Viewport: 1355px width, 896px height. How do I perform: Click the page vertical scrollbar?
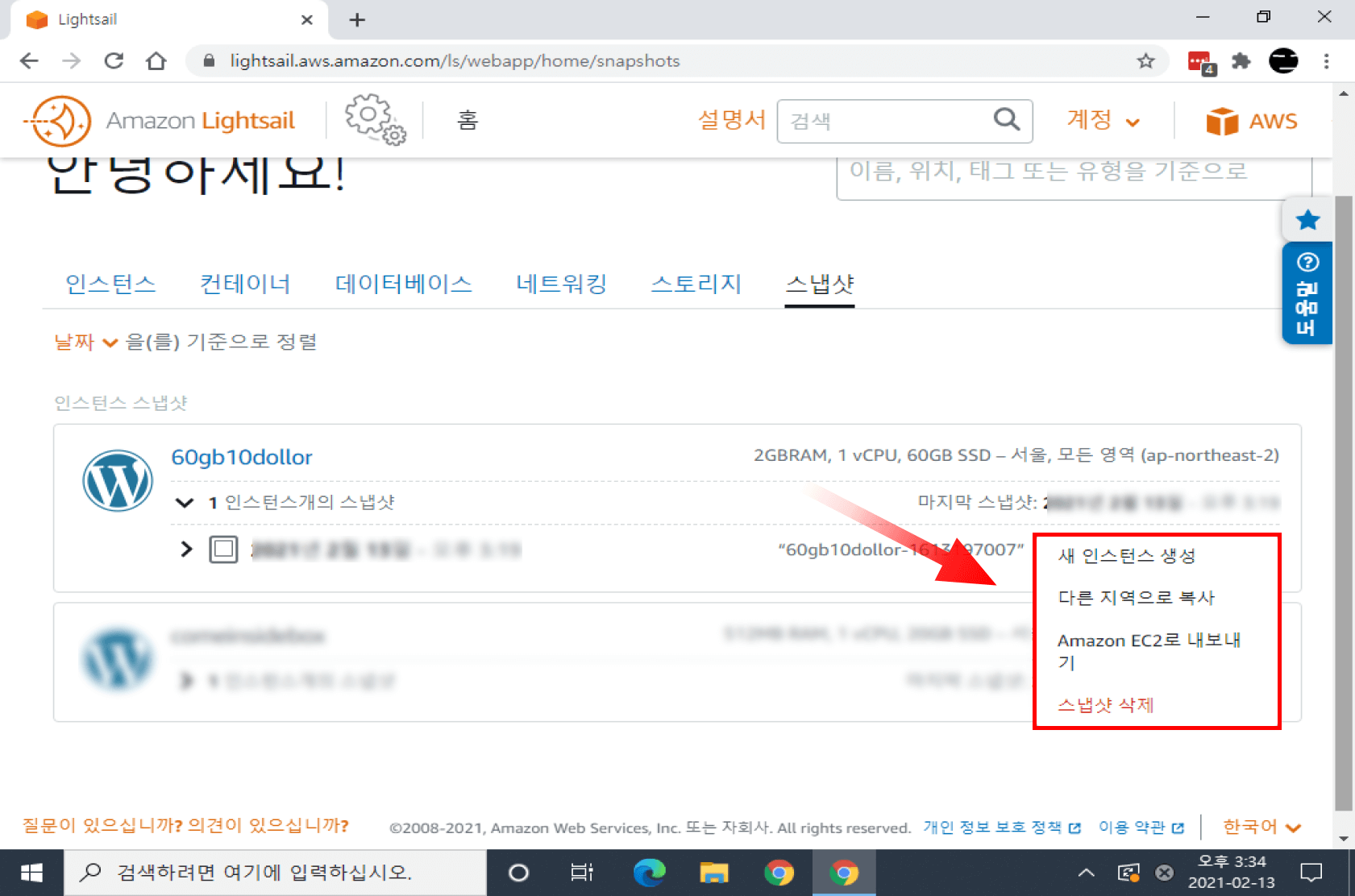click(x=1343, y=503)
